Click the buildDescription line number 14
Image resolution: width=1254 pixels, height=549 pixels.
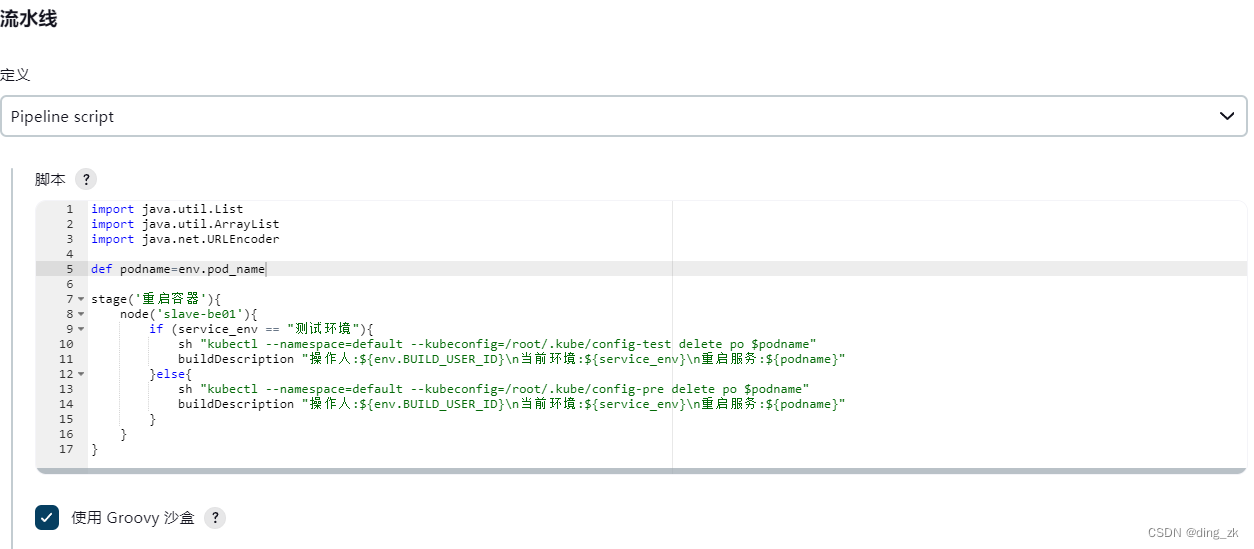pyautogui.click(x=66, y=404)
